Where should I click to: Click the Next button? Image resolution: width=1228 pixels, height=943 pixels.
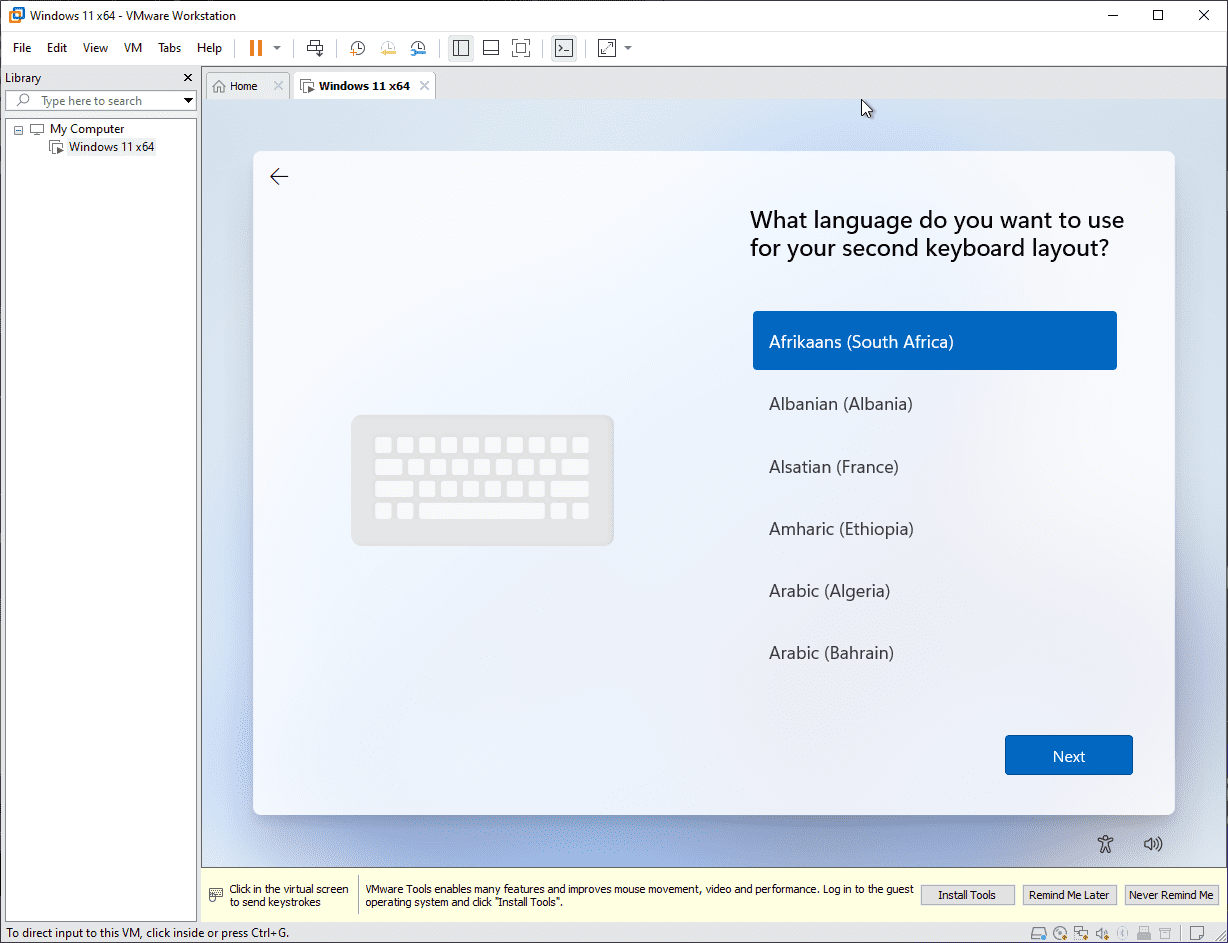point(1069,756)
